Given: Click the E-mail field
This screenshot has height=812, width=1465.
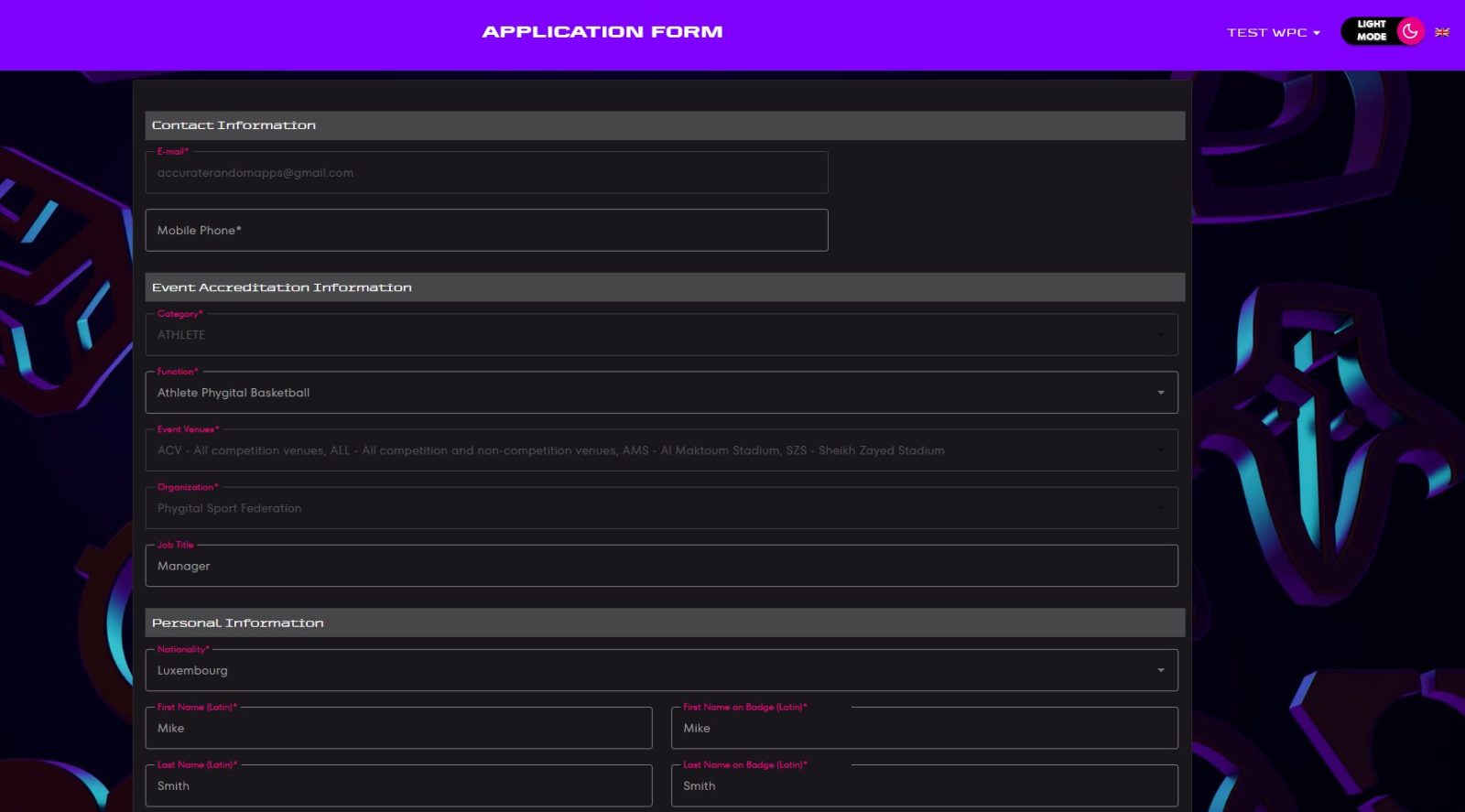Looking at the screenshot, I should tap(486, 172).
